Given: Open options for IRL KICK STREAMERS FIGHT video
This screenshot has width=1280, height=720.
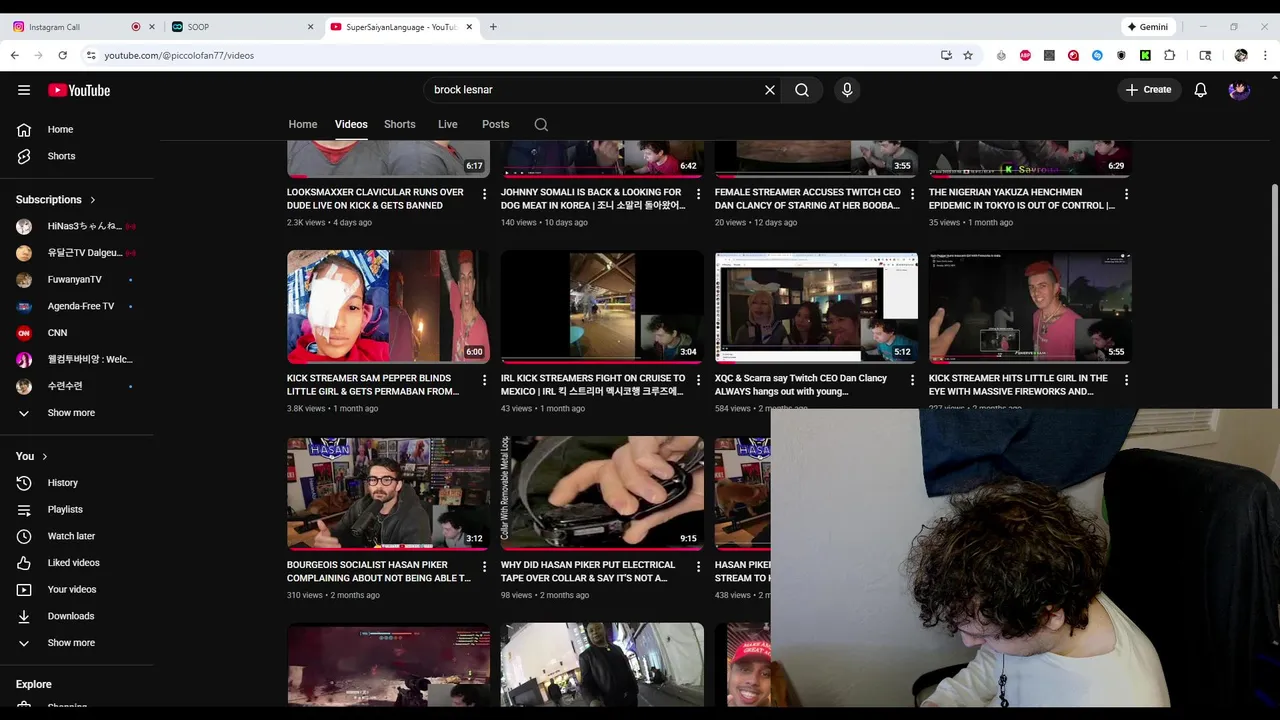Looking at the screenshot, I should click(x=699, y=380).
